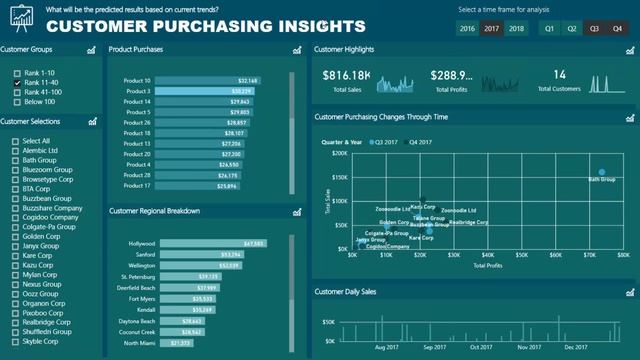Viewport: 640px width, 360px height.
Task: Choose the Q2 quarter button
Action: point(572,29)
